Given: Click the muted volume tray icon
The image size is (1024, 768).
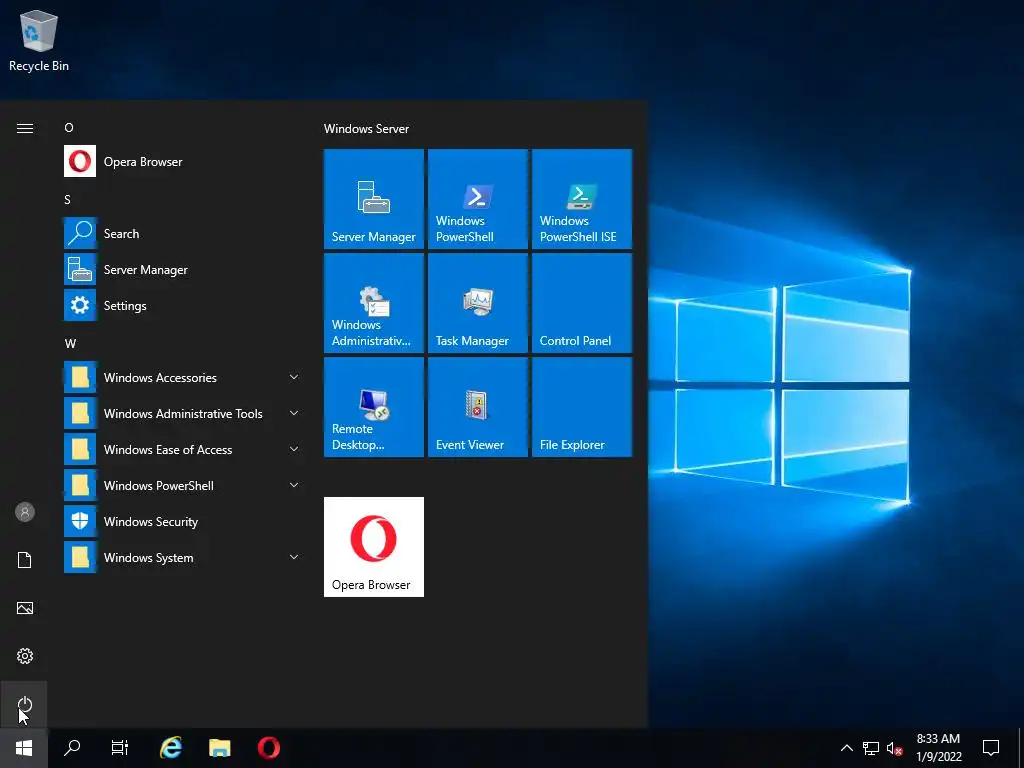Looking at the screenshot, I should (x=894, y=748).
